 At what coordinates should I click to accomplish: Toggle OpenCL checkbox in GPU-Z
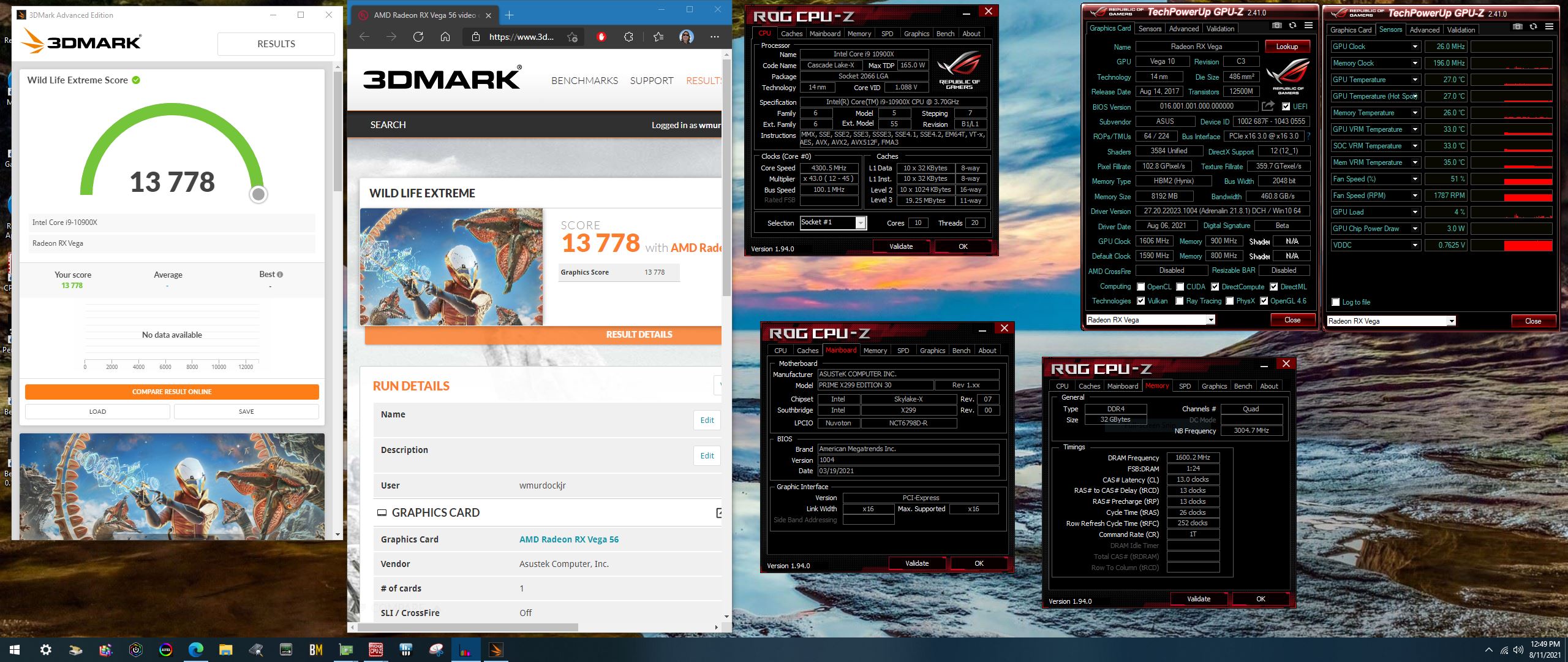click(1140, 286)
